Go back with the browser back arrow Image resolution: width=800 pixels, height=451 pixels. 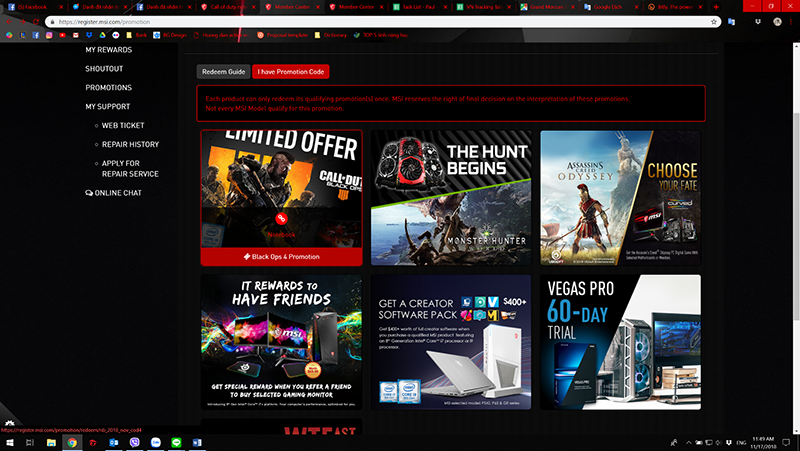point(9,22)
